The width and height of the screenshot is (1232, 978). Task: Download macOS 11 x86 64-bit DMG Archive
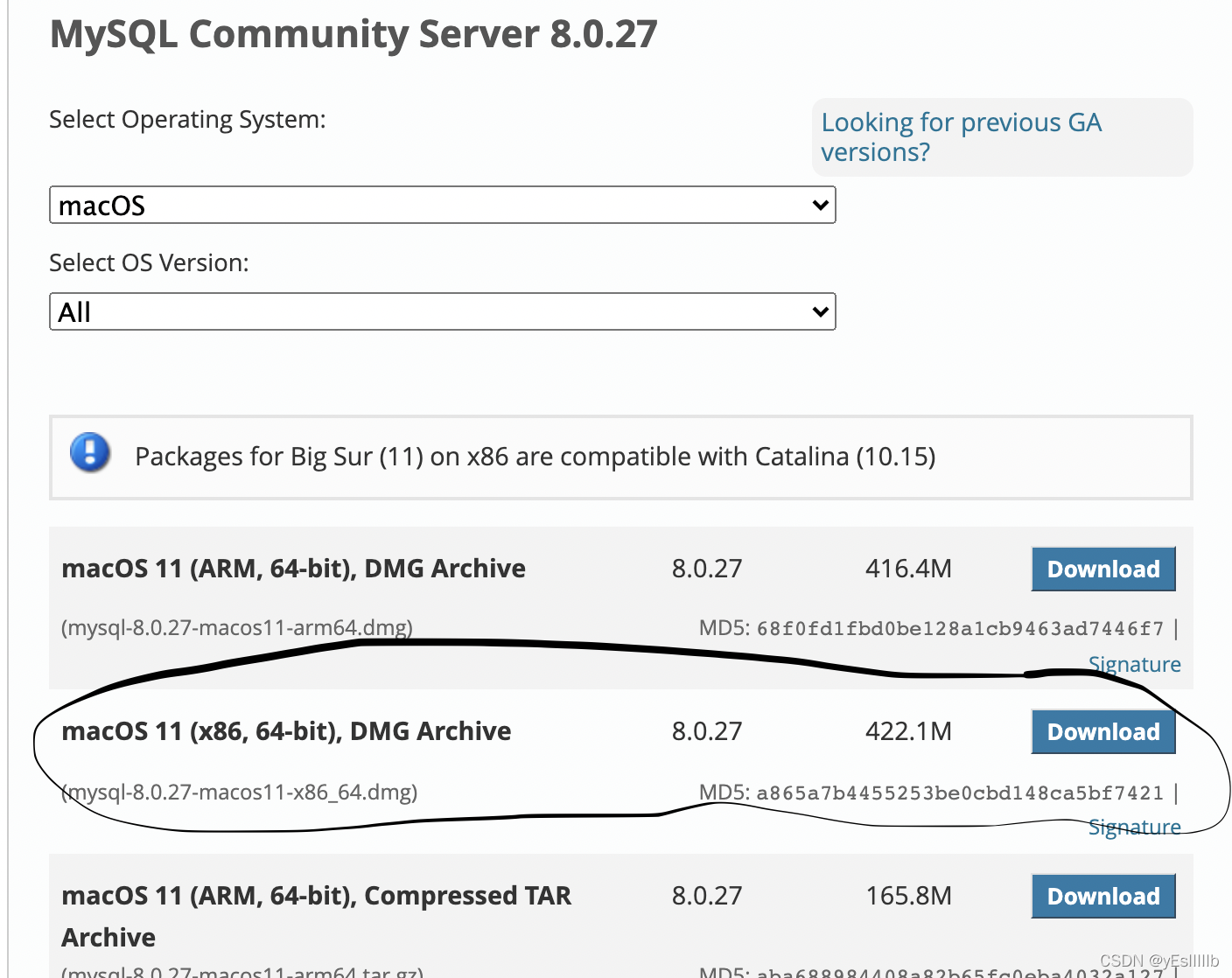point(1103,731)
